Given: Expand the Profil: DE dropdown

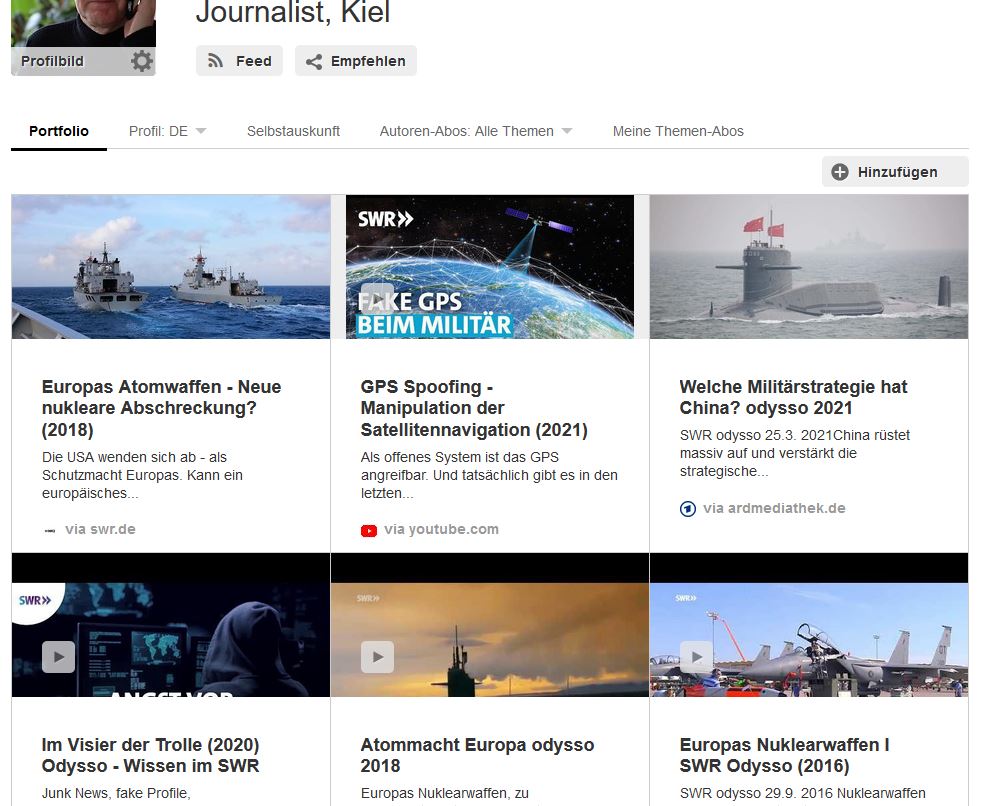Looking at the screenshot, I should [167, 131].
